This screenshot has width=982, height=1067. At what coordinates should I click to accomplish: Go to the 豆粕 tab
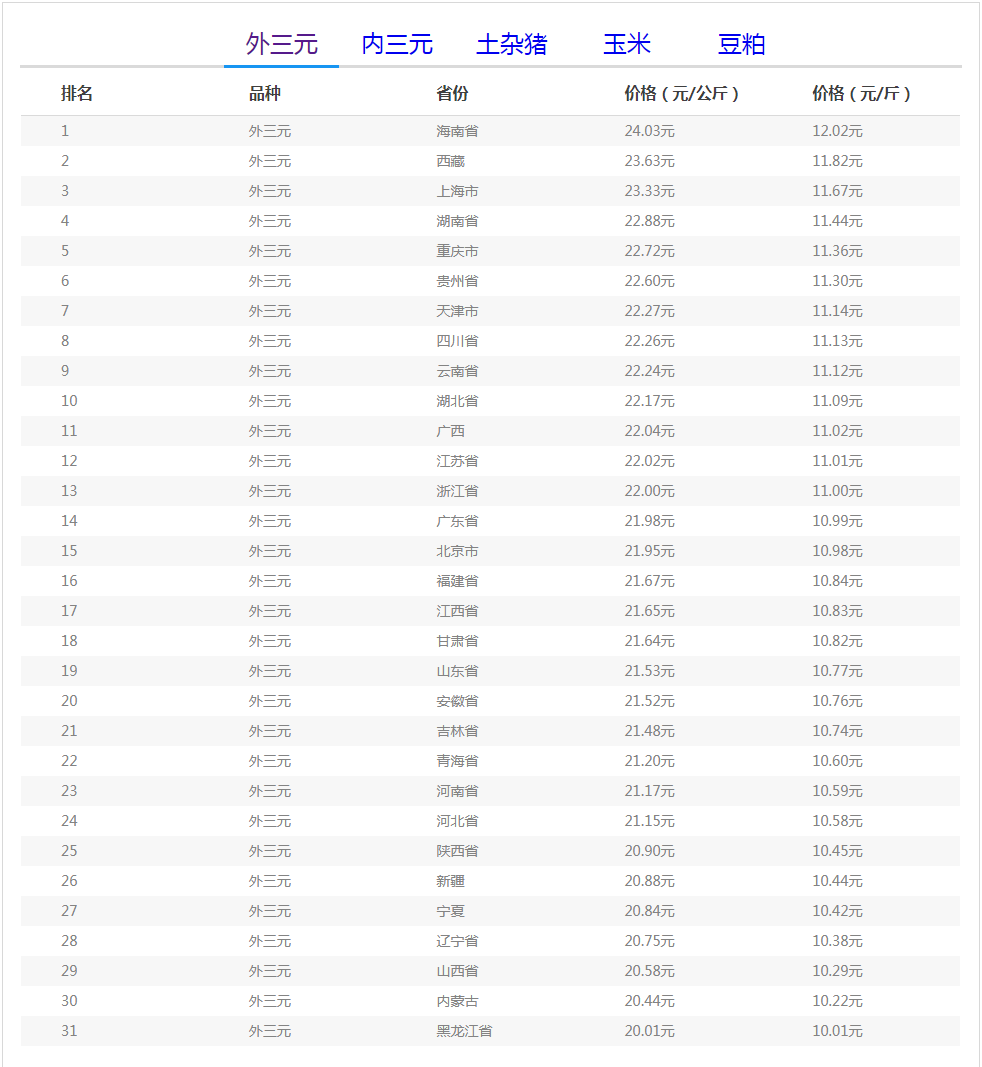pyautogui.click(x=741, y=44)
